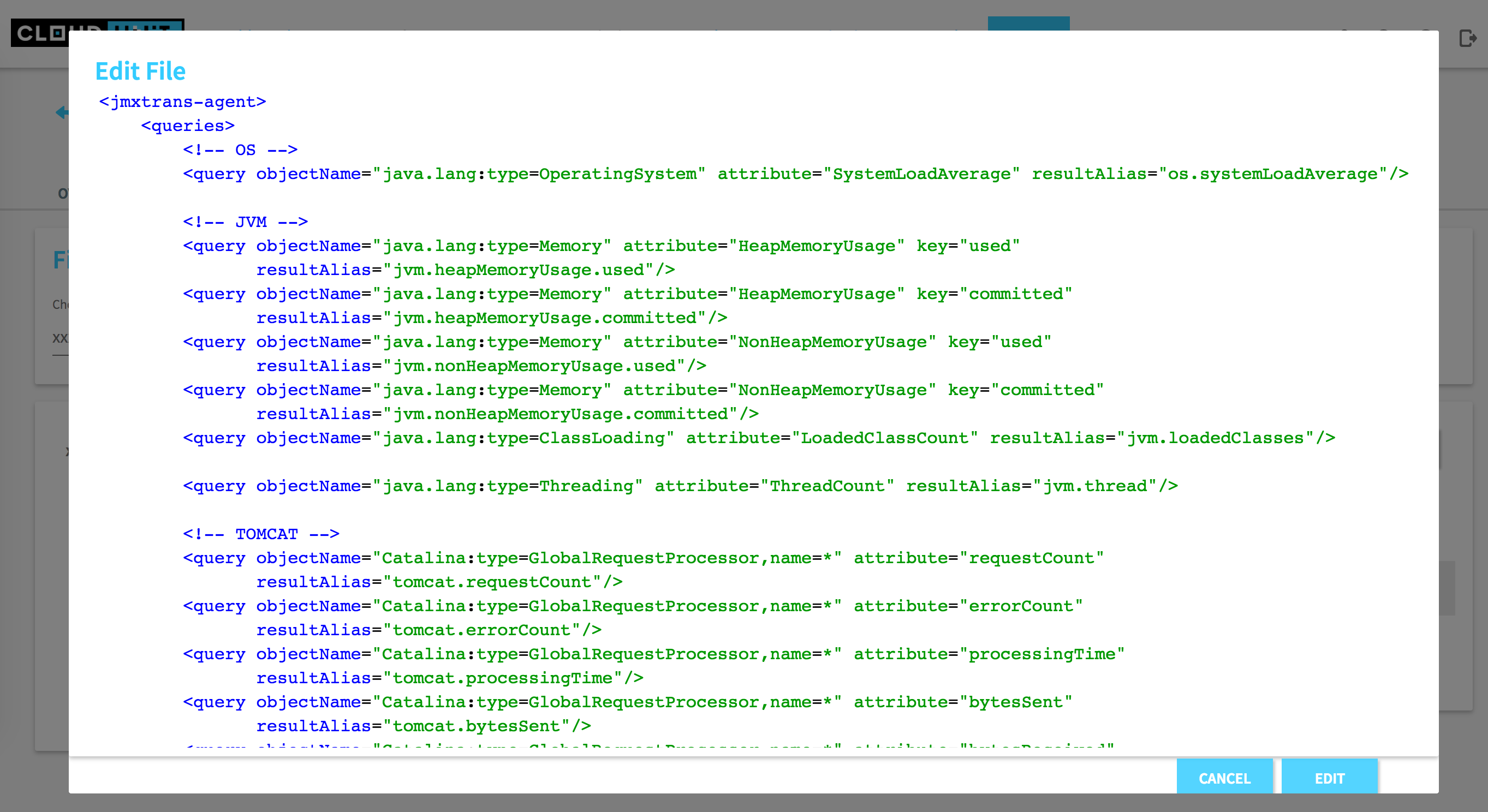Click the processingTime attribute value
This screenshot has width=1488, height=812.
(1041, 654)
